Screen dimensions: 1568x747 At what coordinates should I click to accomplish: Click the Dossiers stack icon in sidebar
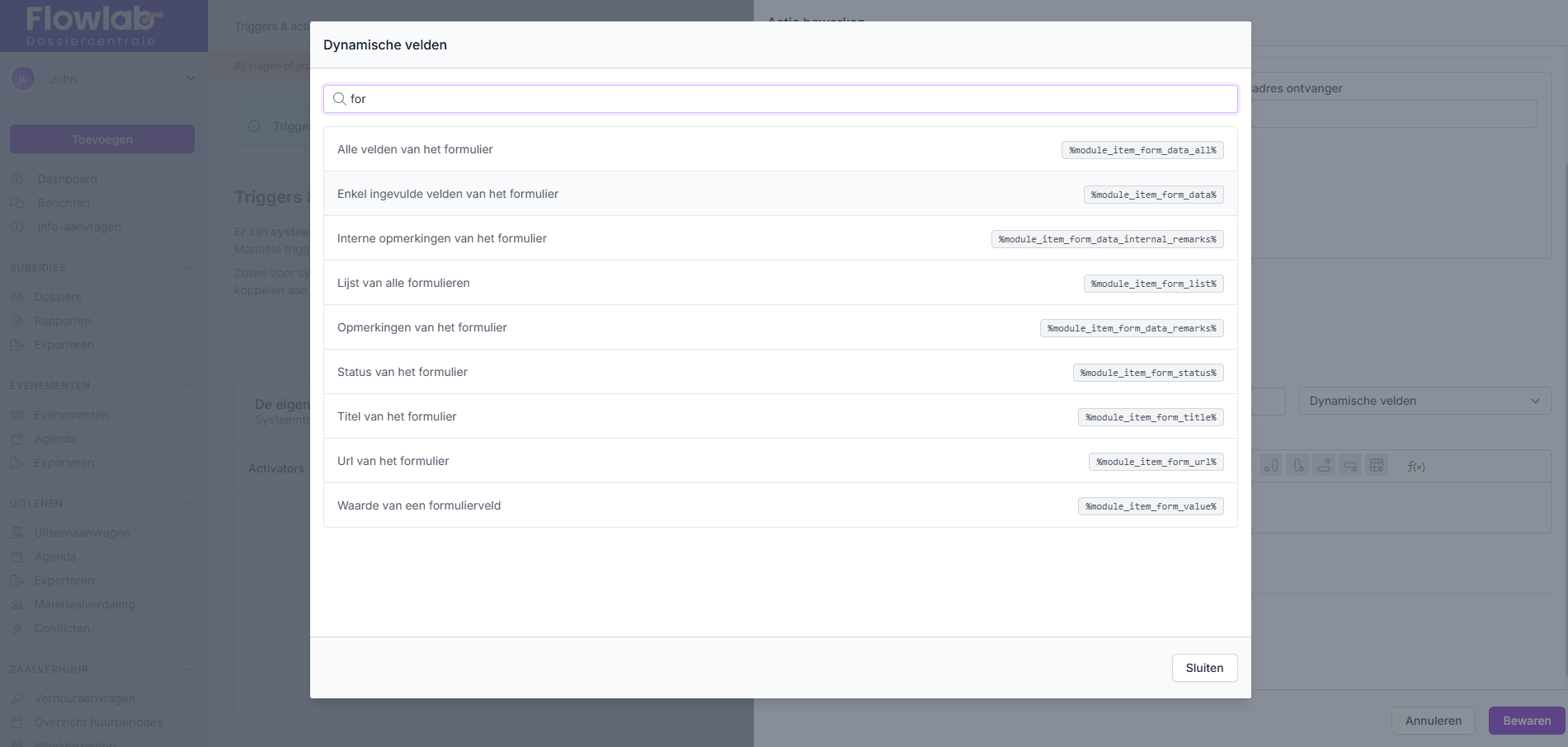17,297
